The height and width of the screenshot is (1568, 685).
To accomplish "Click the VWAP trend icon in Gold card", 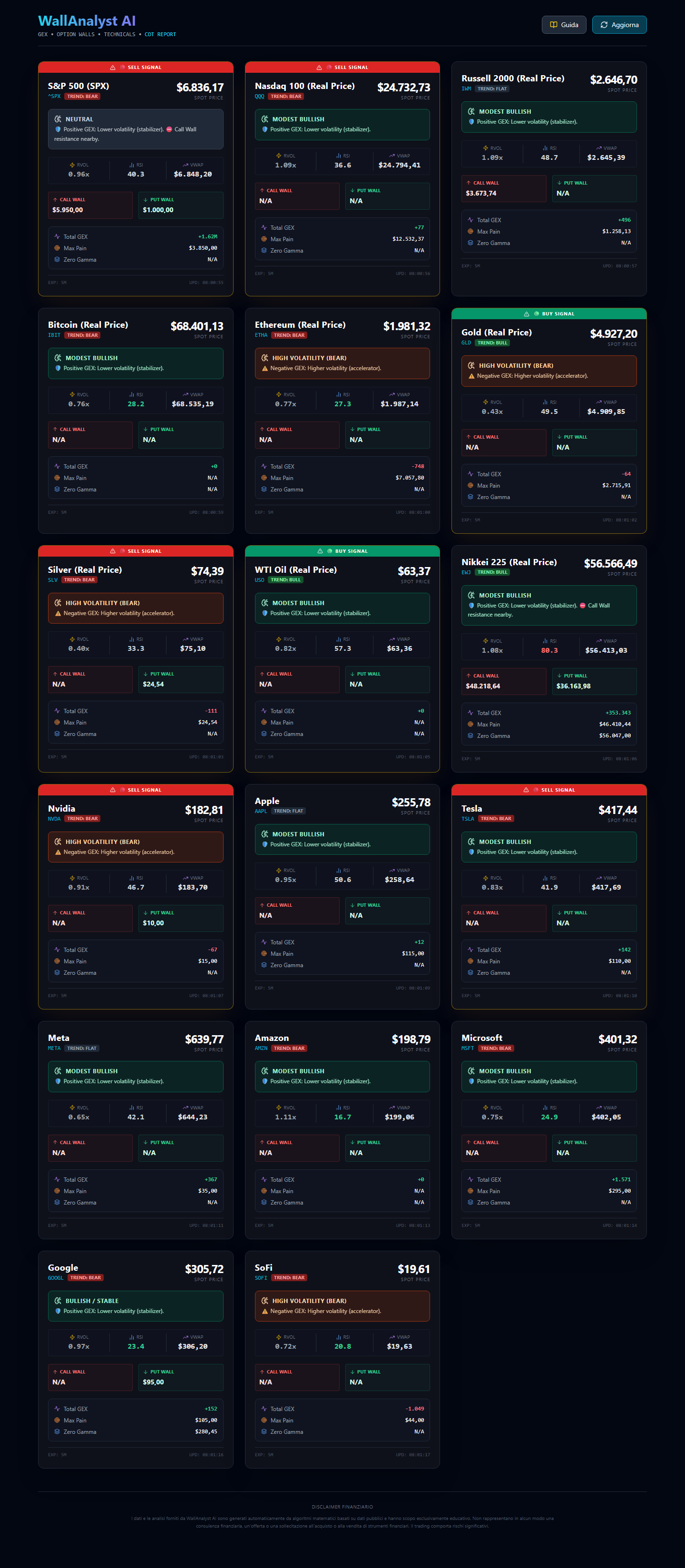I will click(599, 402).
